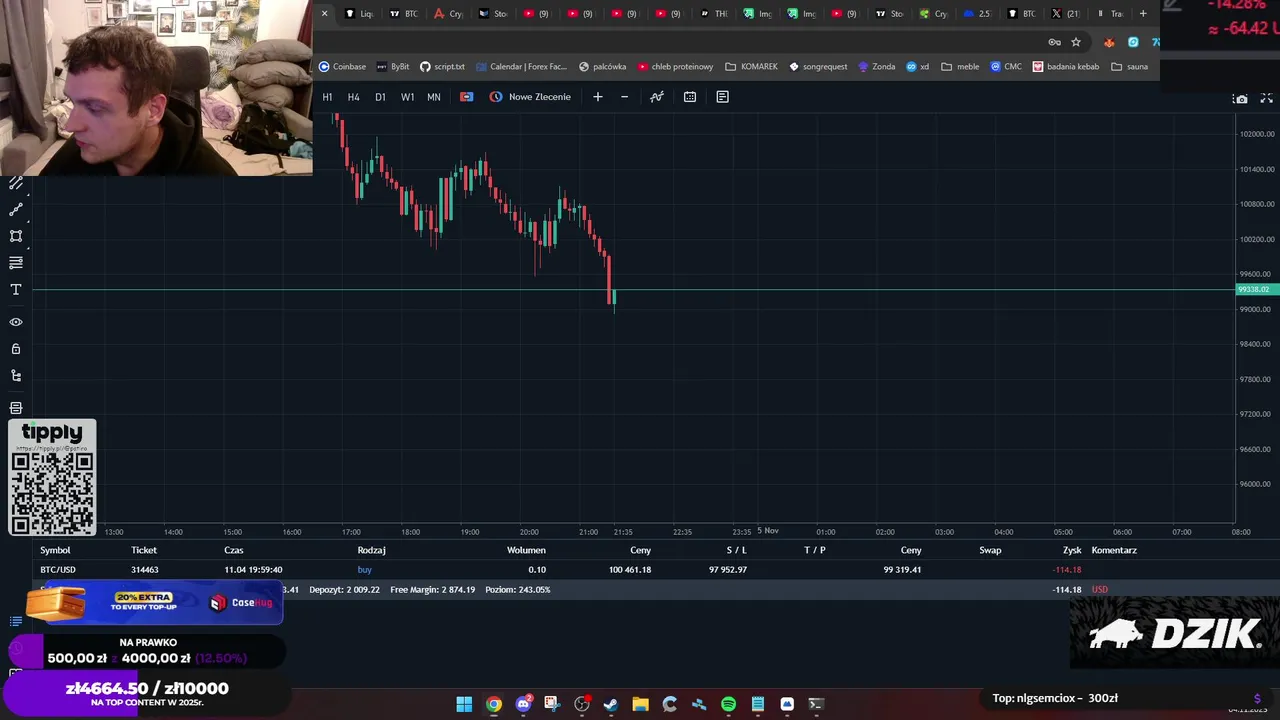
Task: Click the T / P column header
Action: coord(815,550)
